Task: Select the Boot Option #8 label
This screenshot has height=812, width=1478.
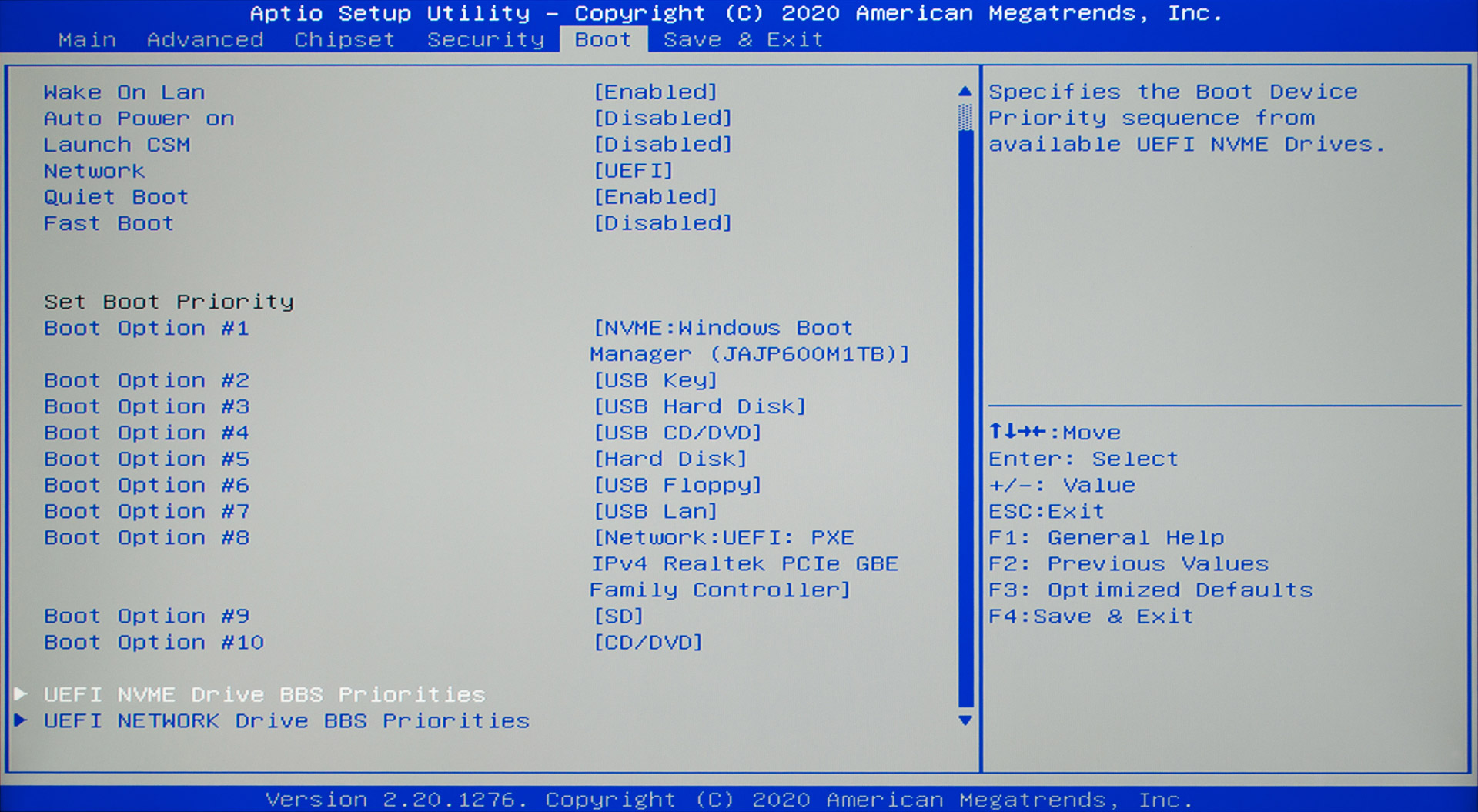Action: tap(146, 537)
